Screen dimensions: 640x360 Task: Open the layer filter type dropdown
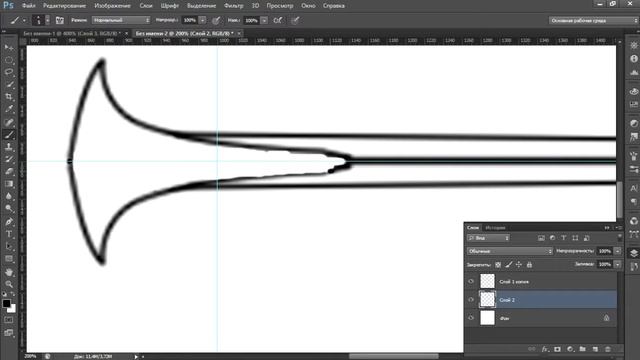point(488,238)
